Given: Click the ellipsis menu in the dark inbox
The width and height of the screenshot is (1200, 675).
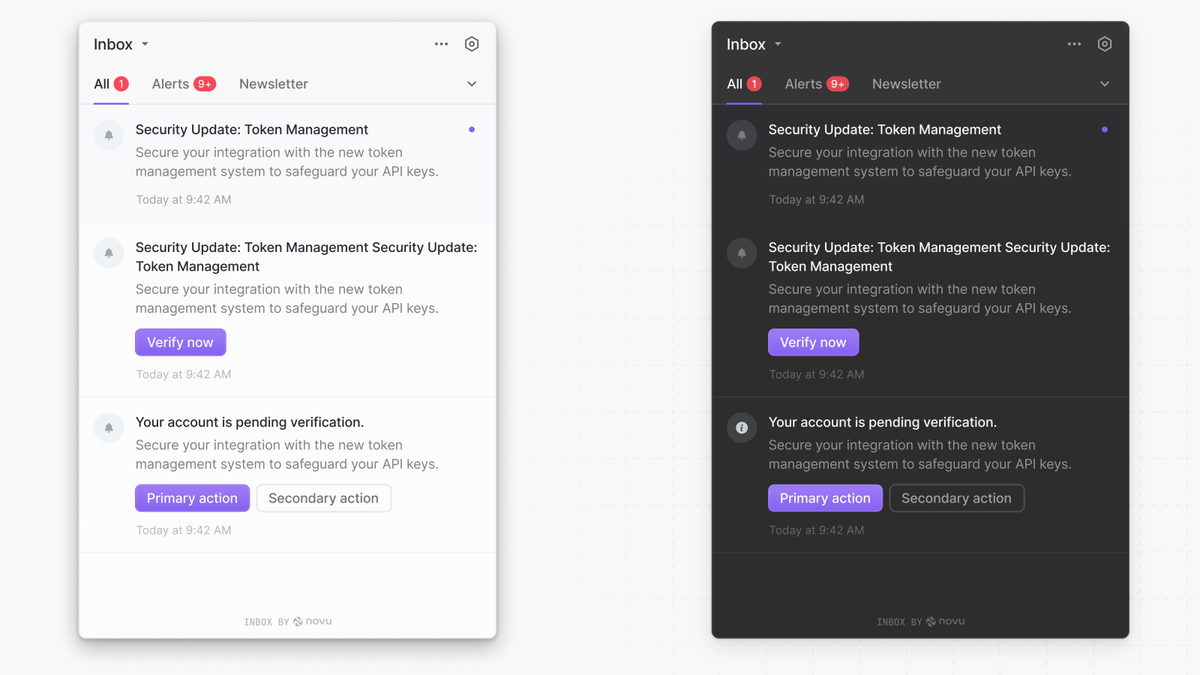Looking at the screenshot, I should coord(1074,44).
